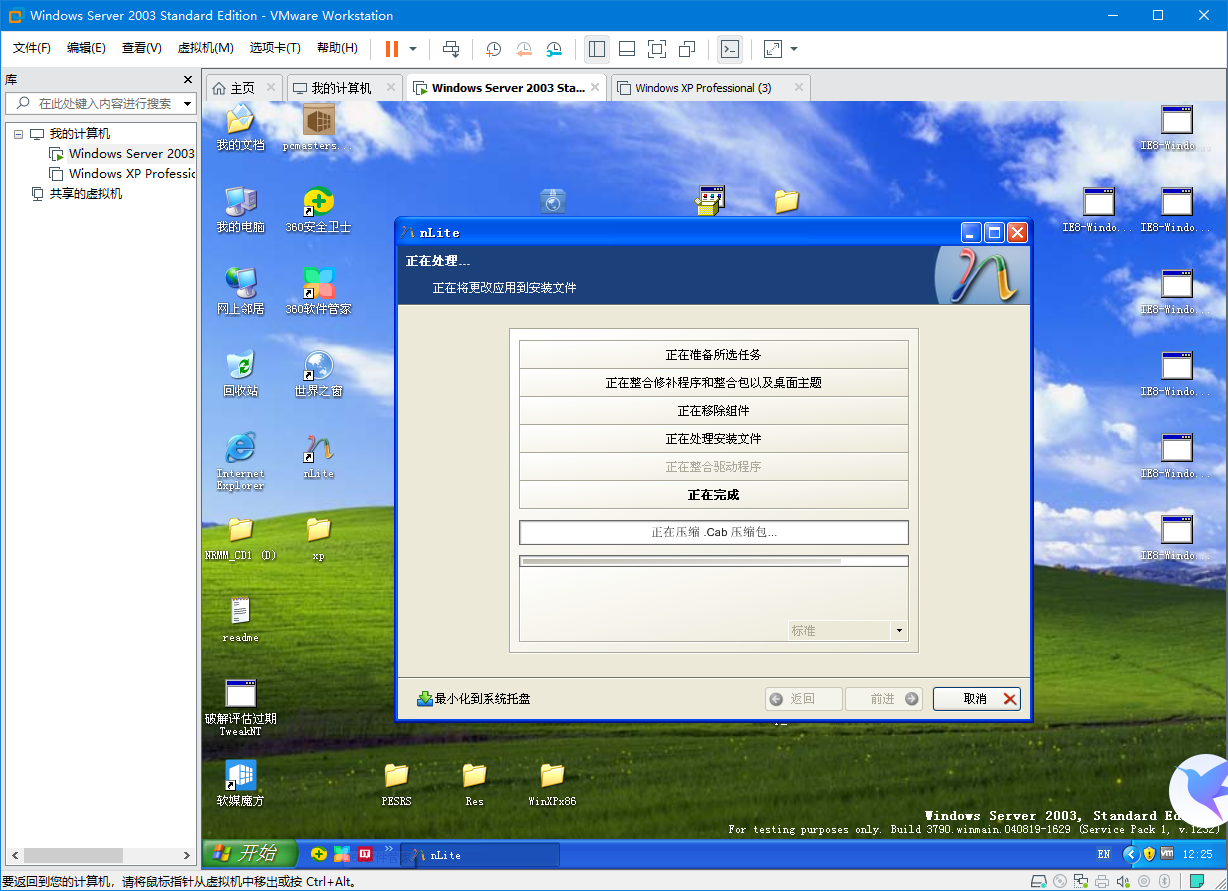
Task: Open the 世界之窗 browser desktop icon
Action: click(318, 374)
